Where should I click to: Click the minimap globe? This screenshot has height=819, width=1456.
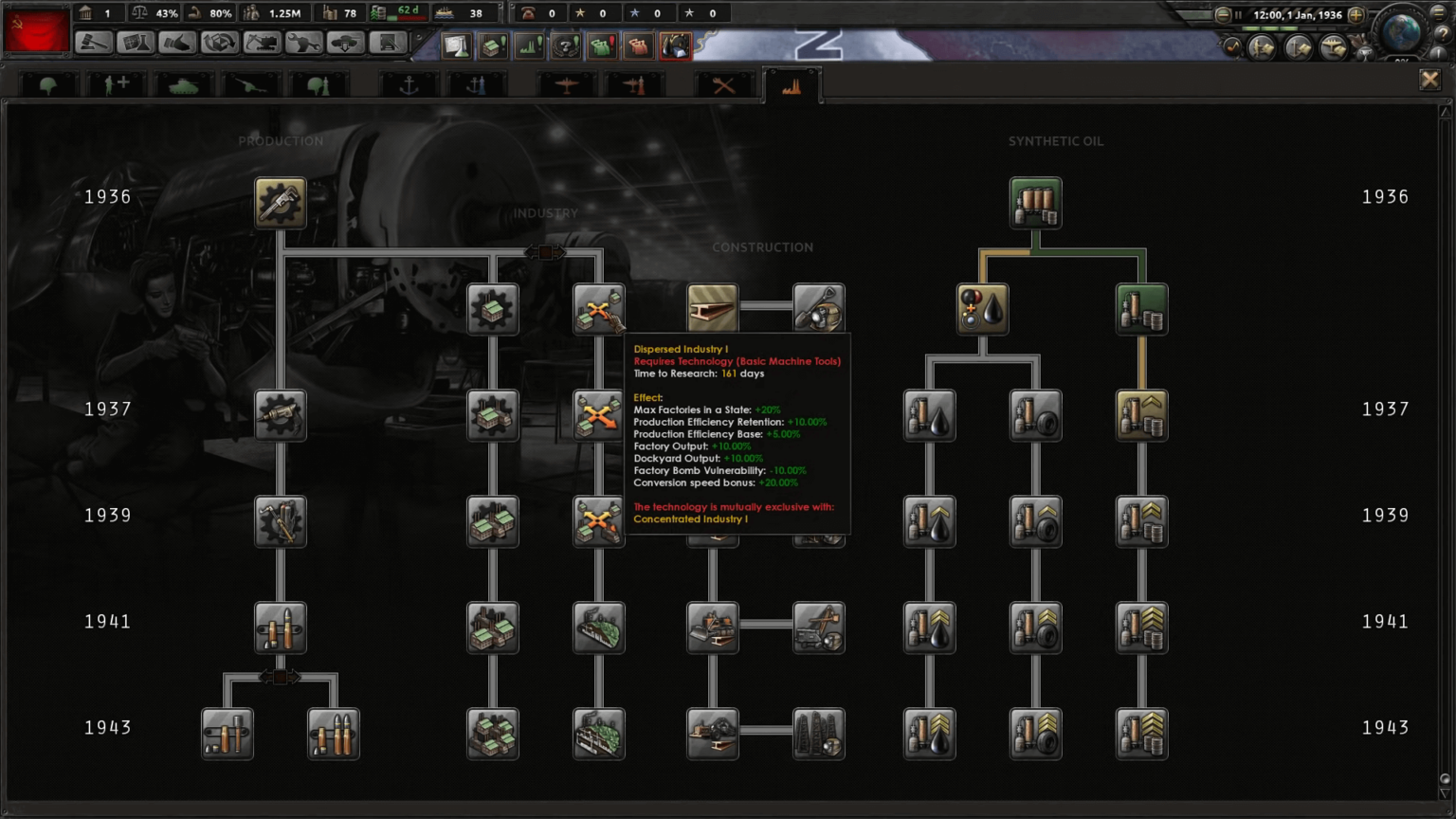pyautogui.click(x=1401, y=31)
